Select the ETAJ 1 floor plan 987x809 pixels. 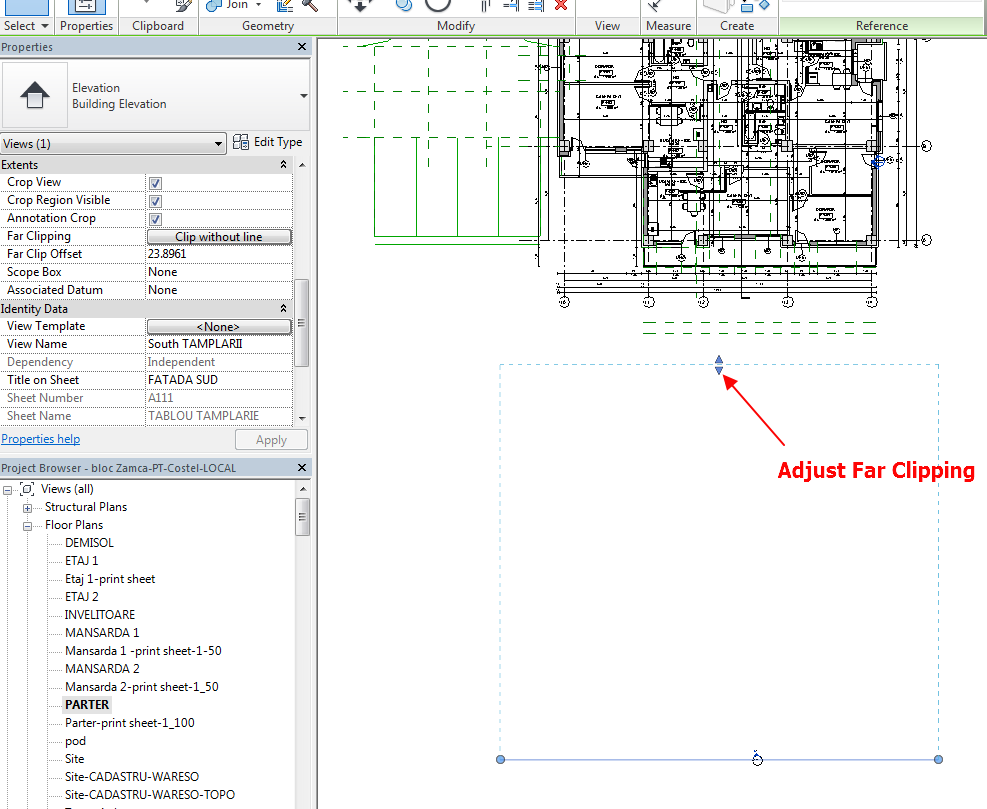coord(82,561)
